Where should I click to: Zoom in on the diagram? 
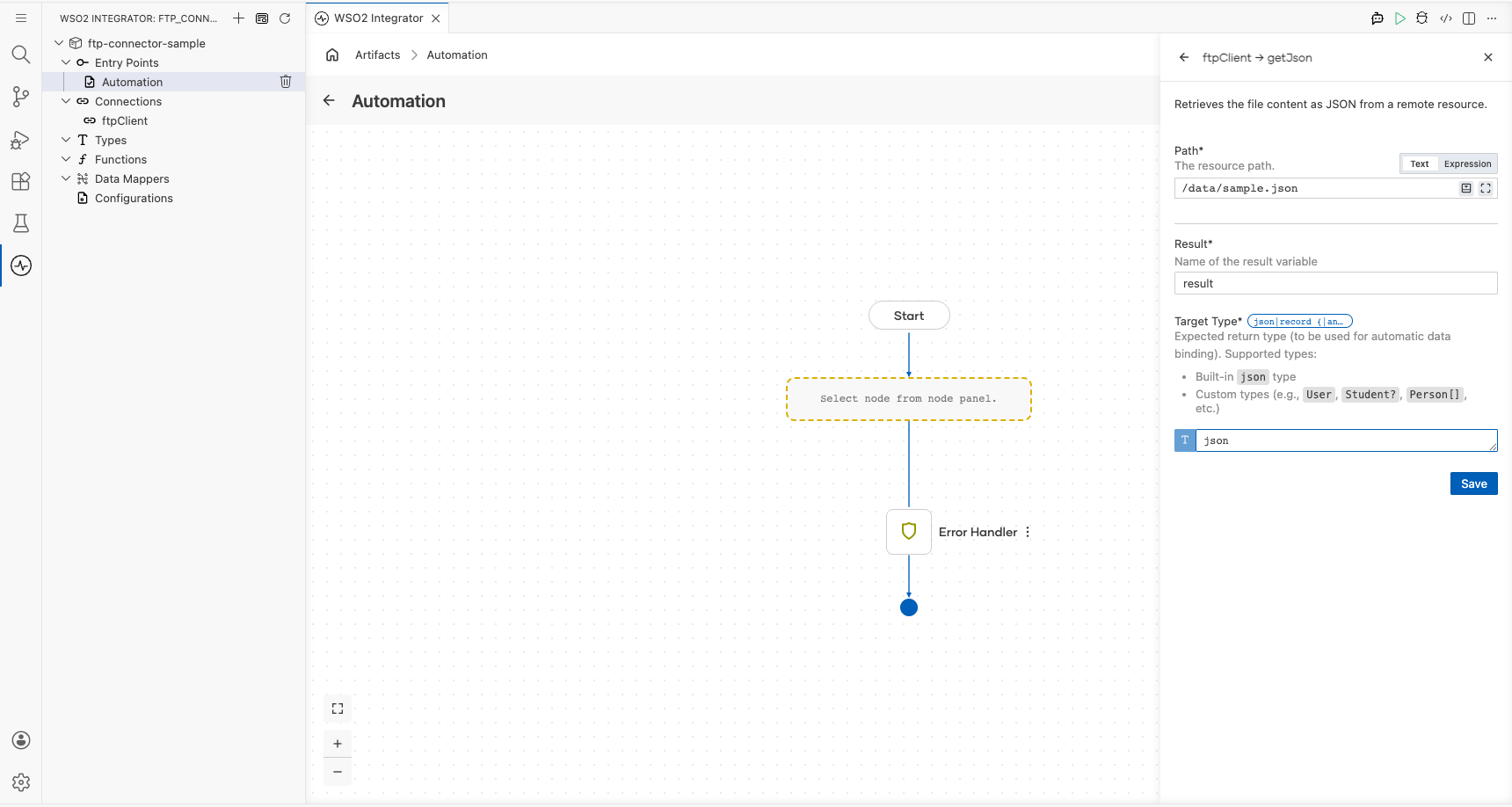338,744
